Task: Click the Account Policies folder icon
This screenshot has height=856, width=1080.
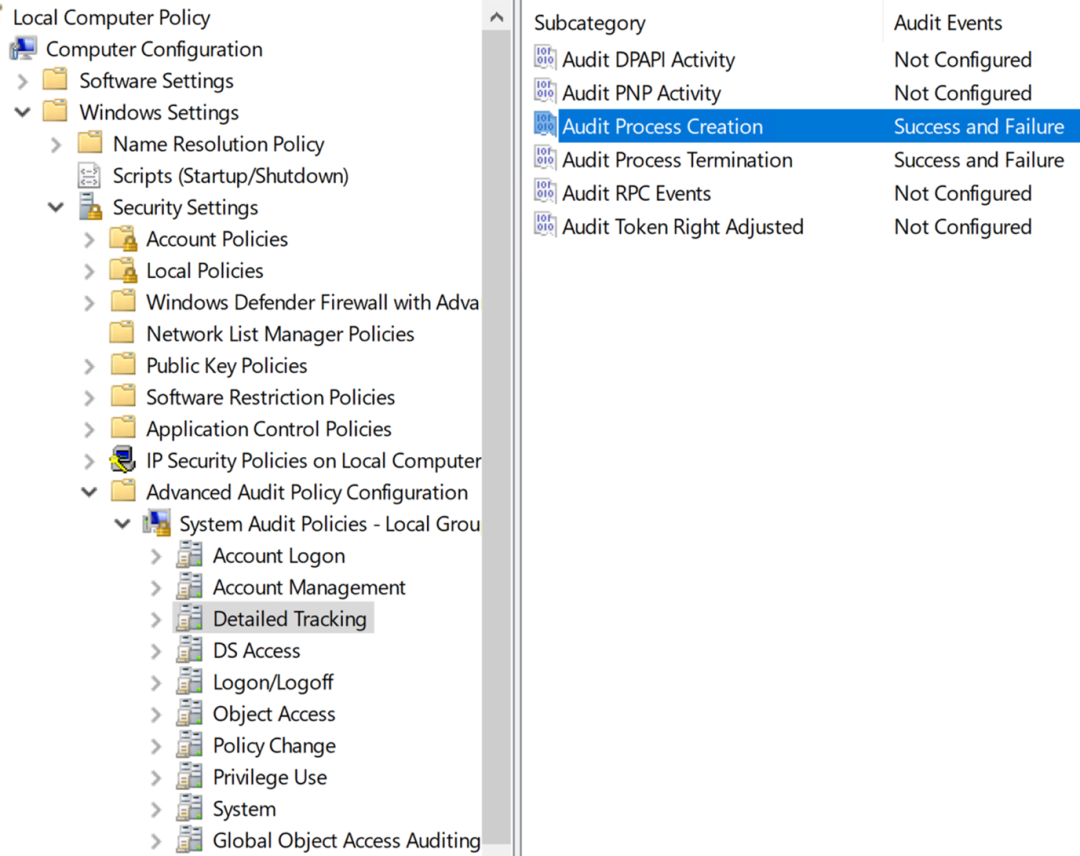Action: [123, 239]
